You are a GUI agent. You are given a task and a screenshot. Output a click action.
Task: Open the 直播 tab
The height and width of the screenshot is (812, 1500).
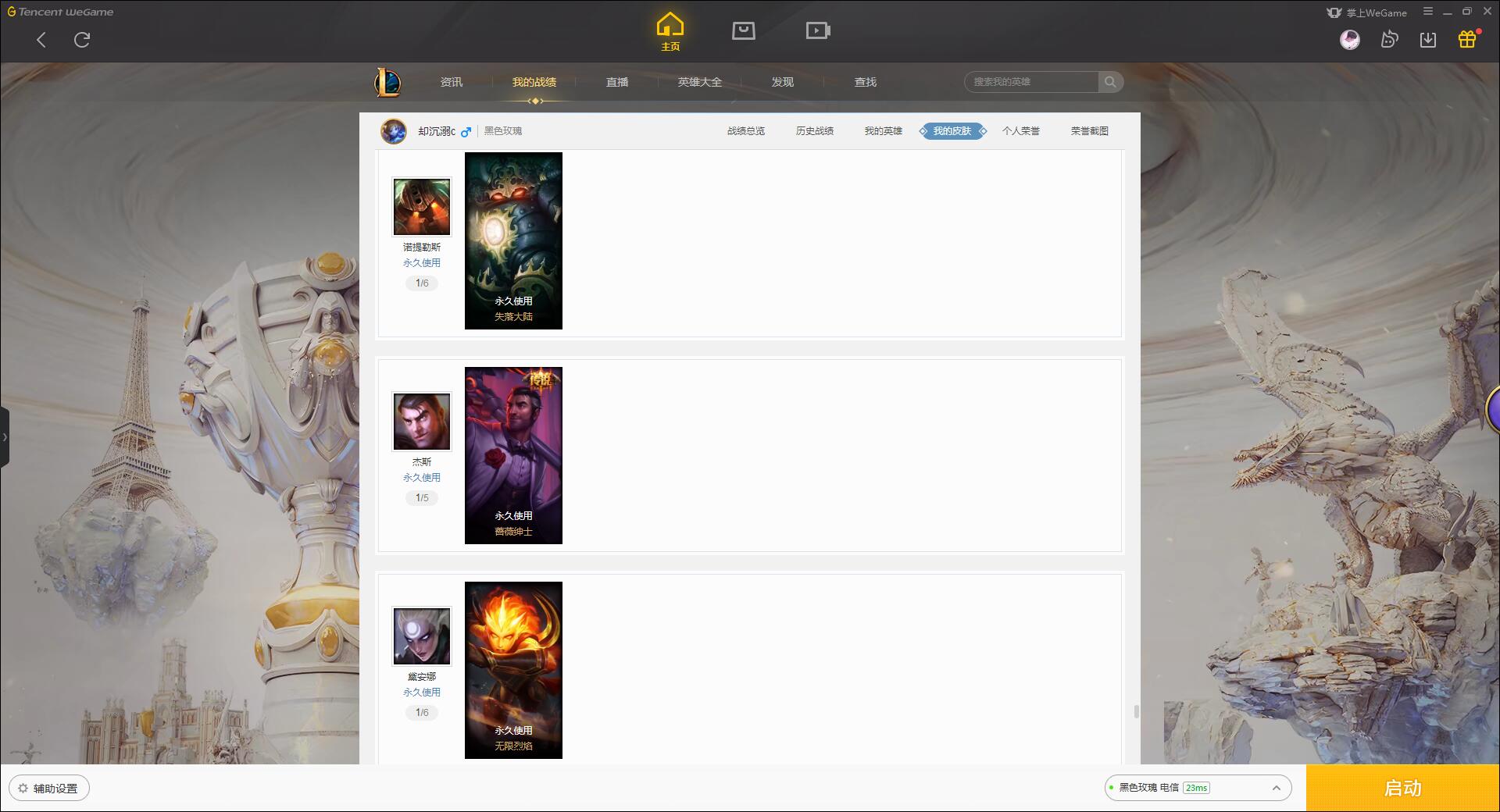coord(617,82)
